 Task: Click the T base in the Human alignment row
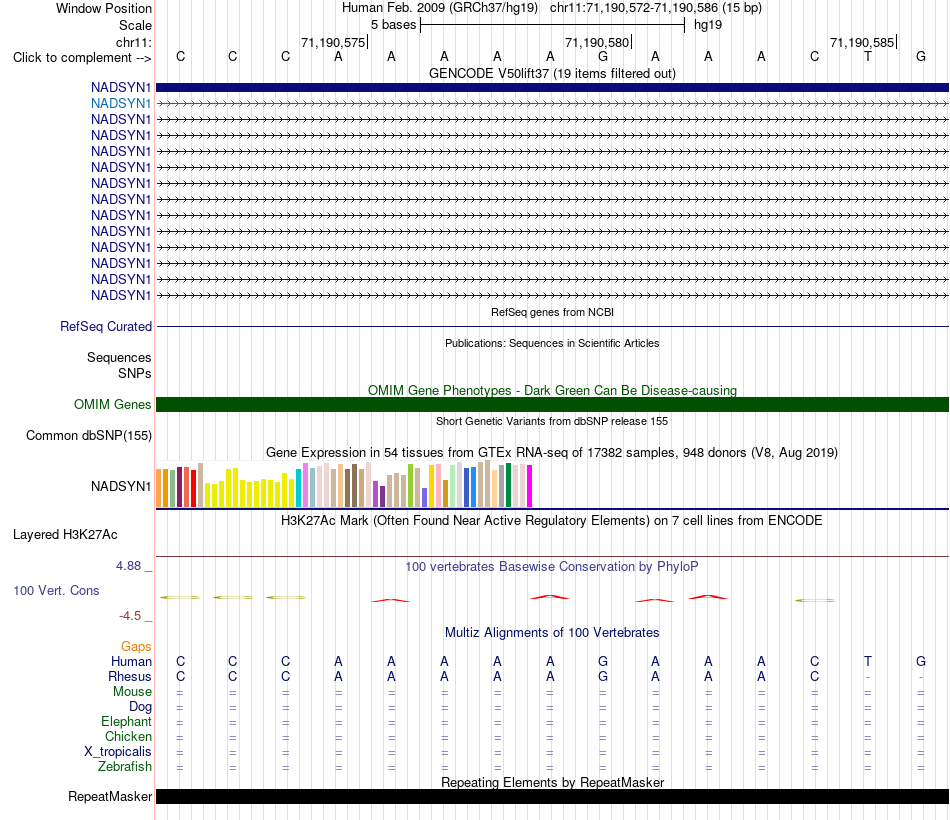[x=868, y=661]
